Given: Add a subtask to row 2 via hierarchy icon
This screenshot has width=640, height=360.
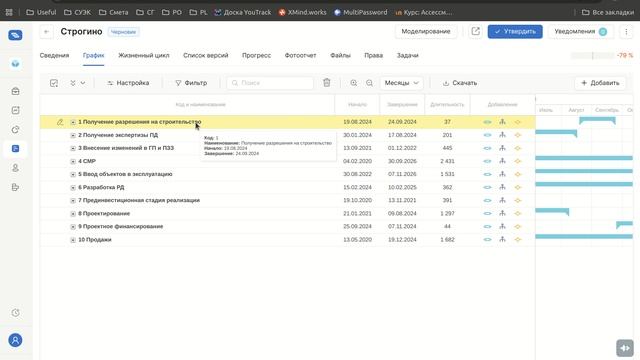Looking at the screenshot, I should tap(502, 135).
